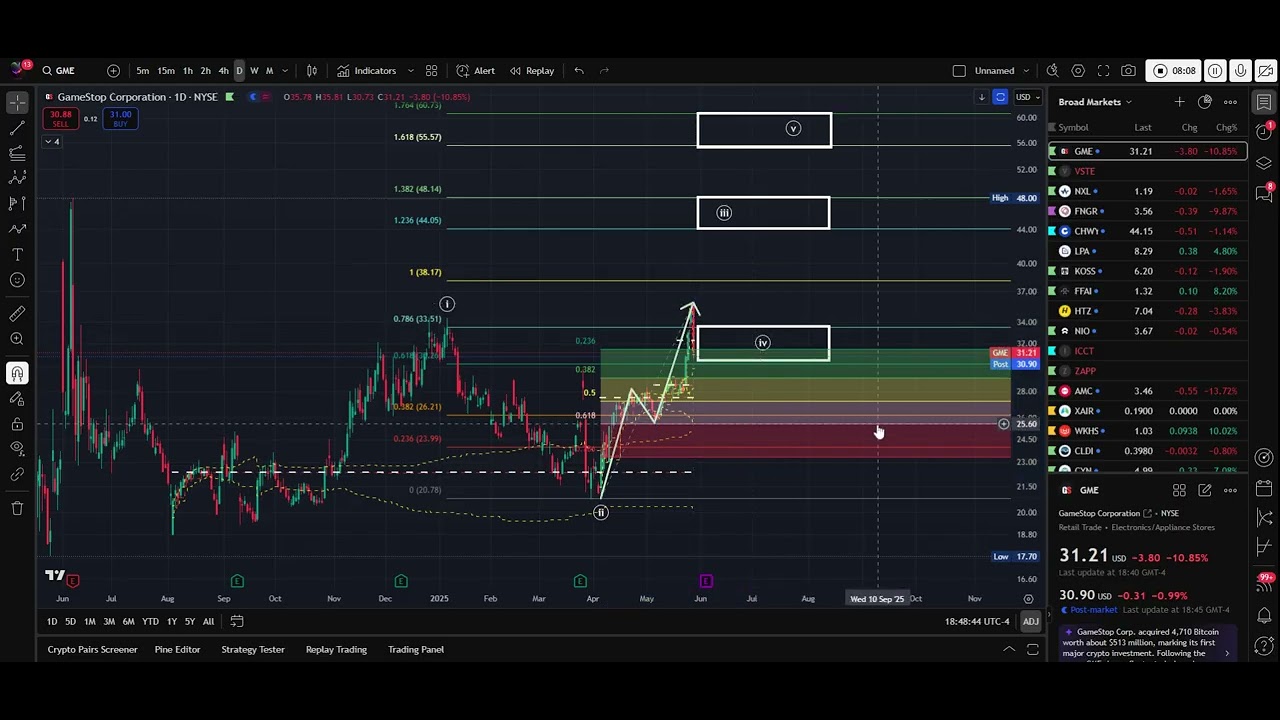1280x720 pixels.
Task: Select the patterns drawing tool
Action: click(17, 178)
